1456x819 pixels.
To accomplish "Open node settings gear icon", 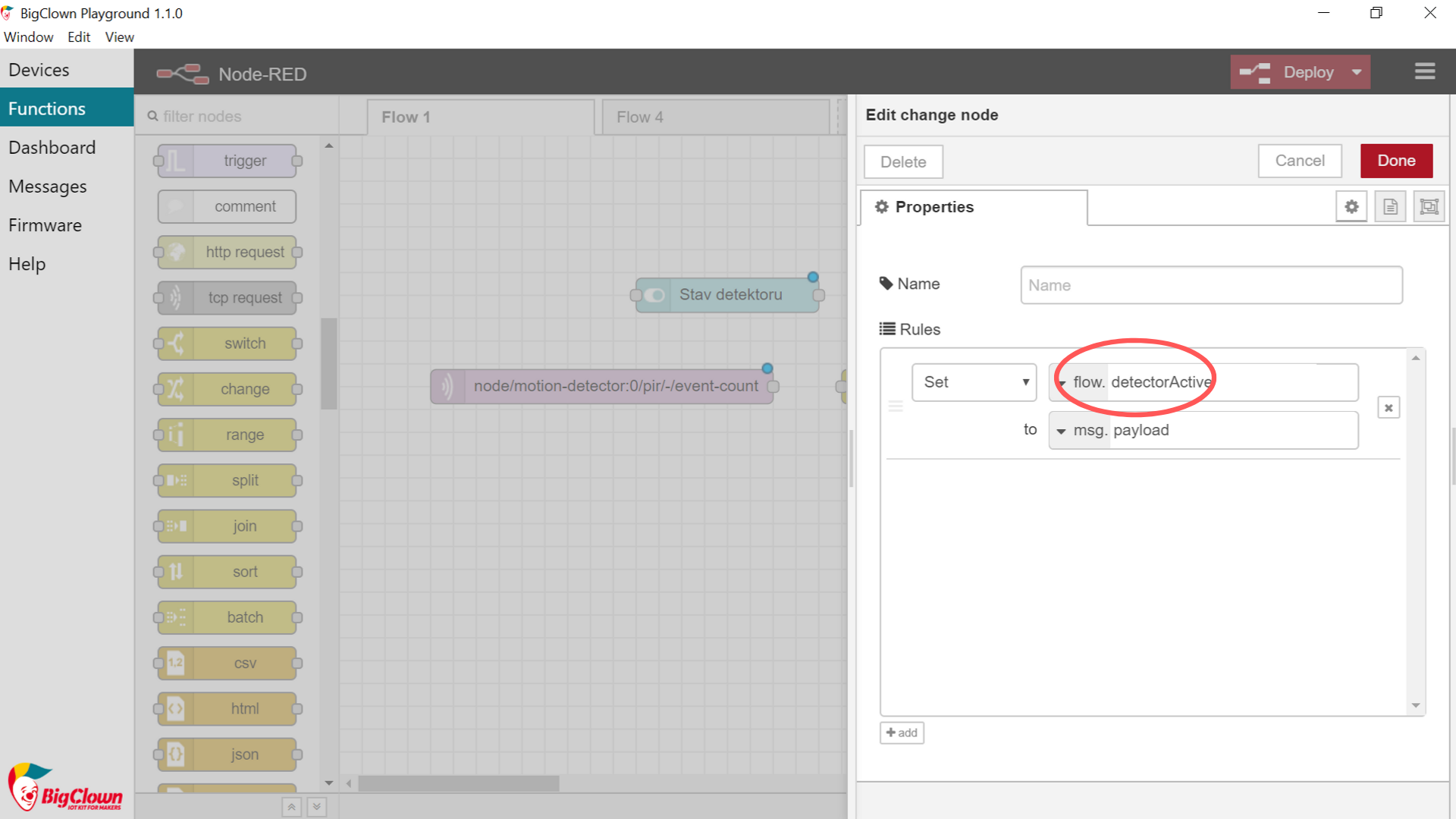I will [x=1351, y=206].
